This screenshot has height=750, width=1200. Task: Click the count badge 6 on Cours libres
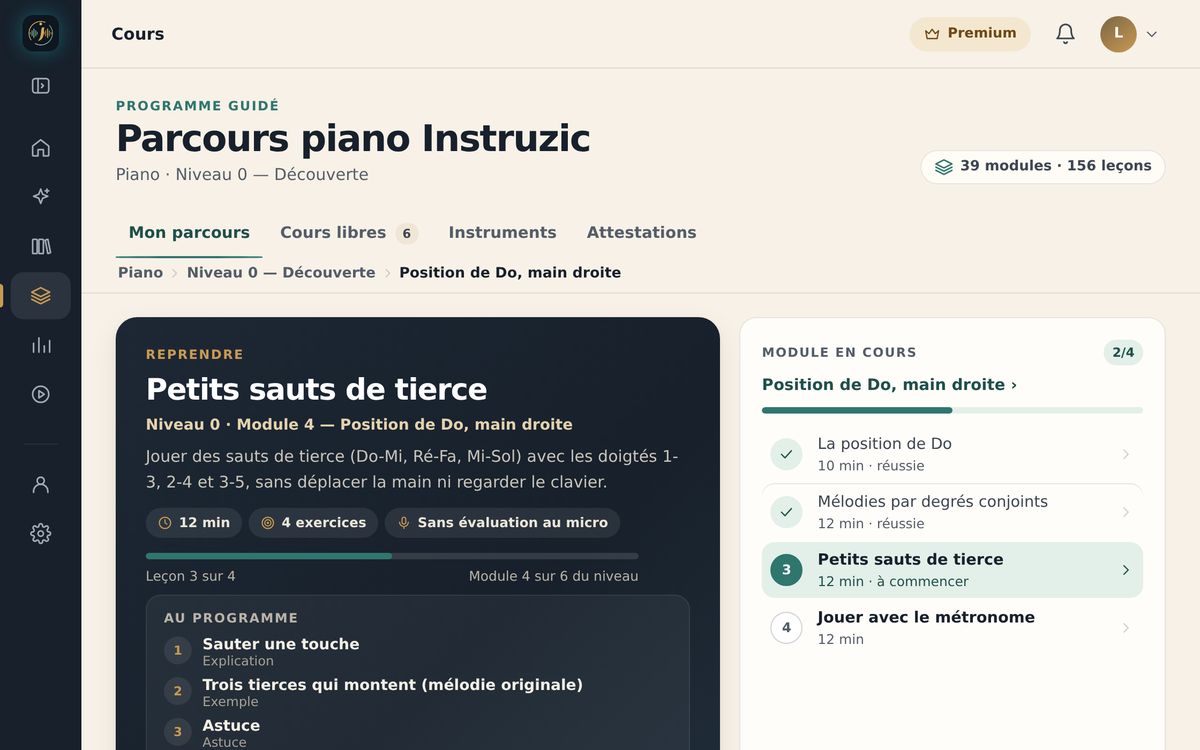coord(406,234)
